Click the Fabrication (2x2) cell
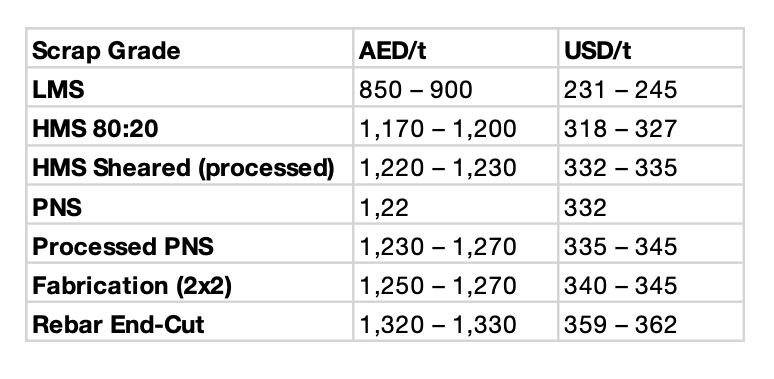The width and height of the screenshot is (774, 379). click(132, 286)
